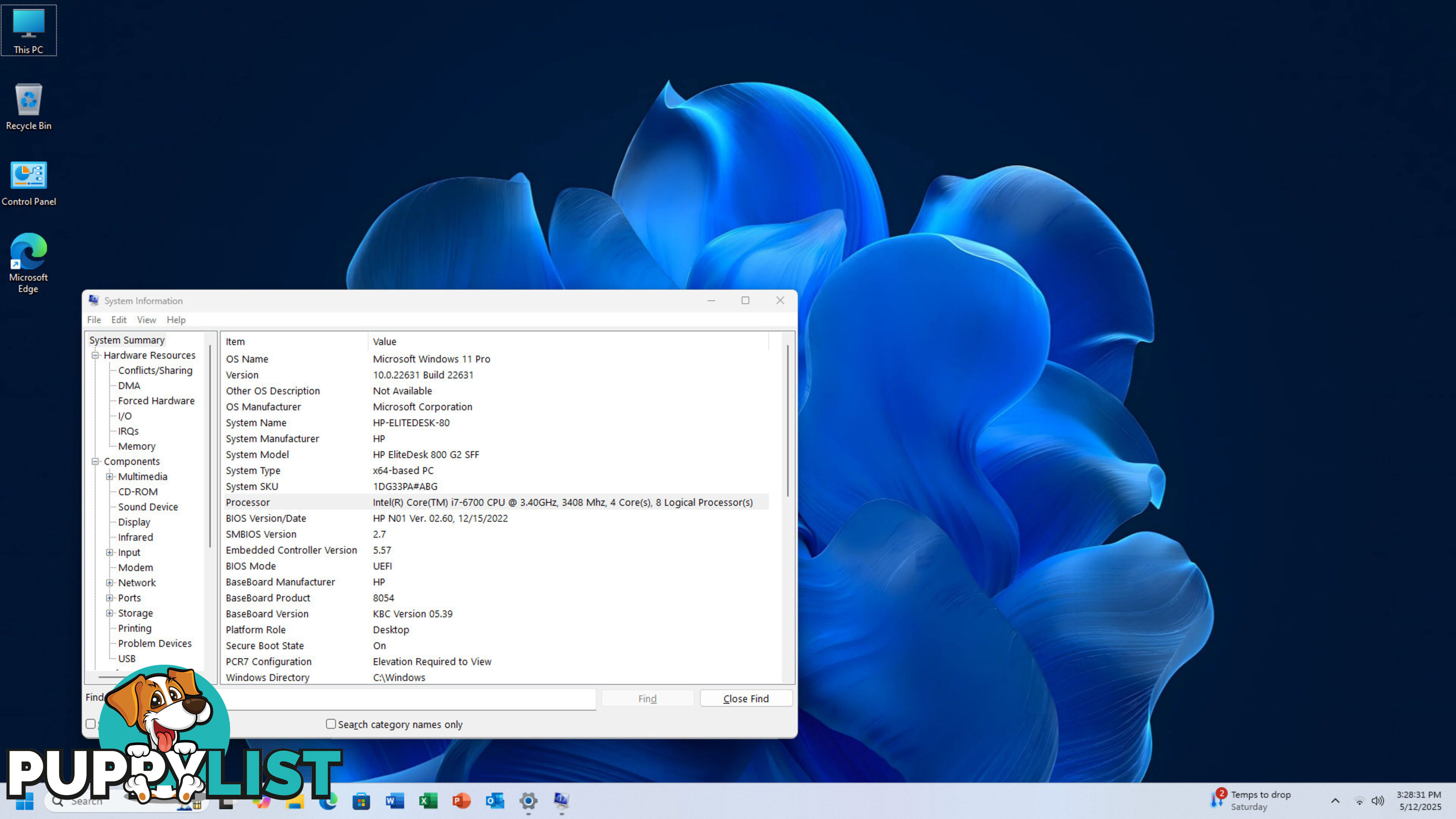Toggle Search category names only checkbox
The image size is (1456, 819).
point(331,724)
